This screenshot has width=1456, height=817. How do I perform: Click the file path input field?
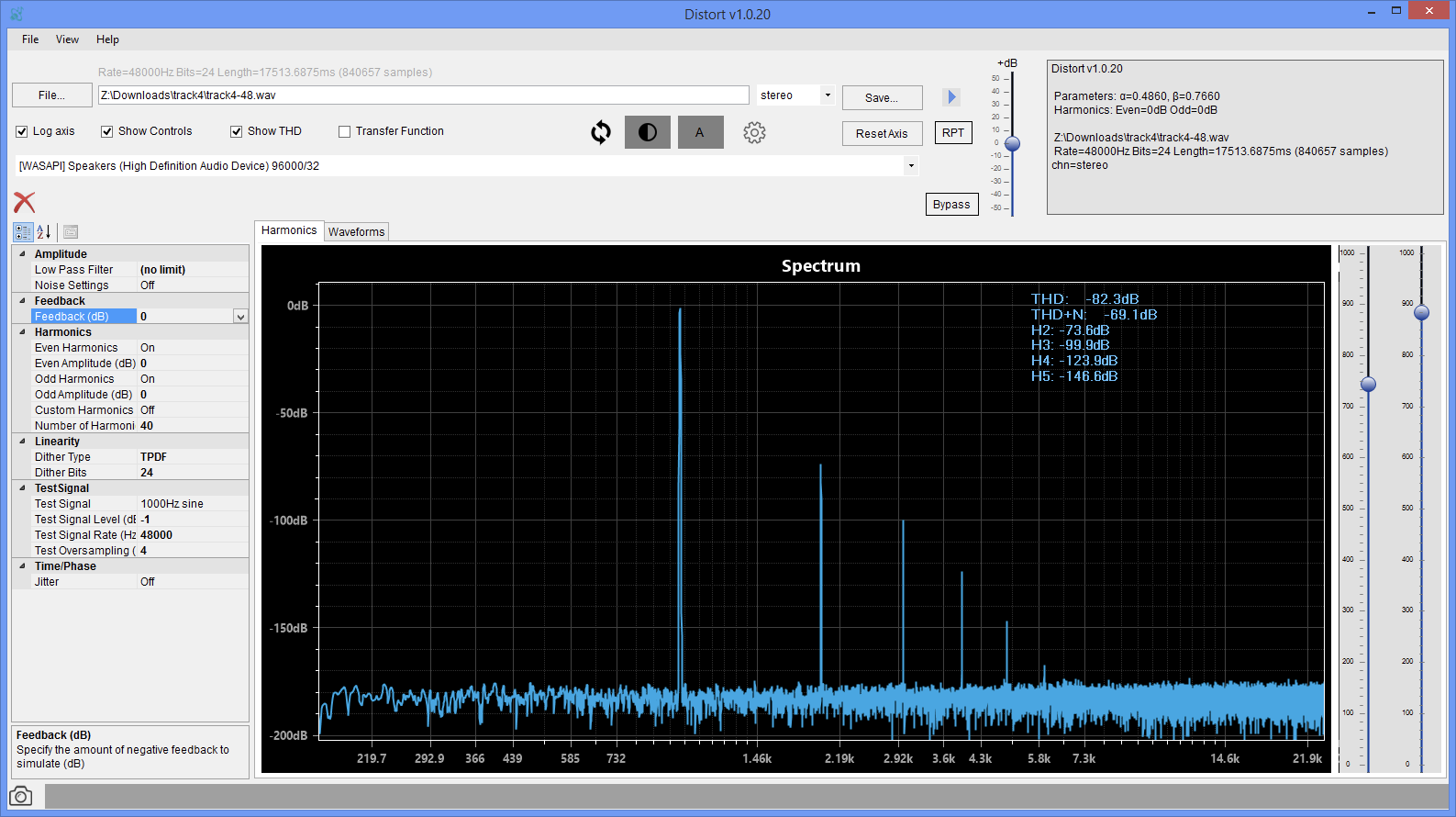coord(424,95)
